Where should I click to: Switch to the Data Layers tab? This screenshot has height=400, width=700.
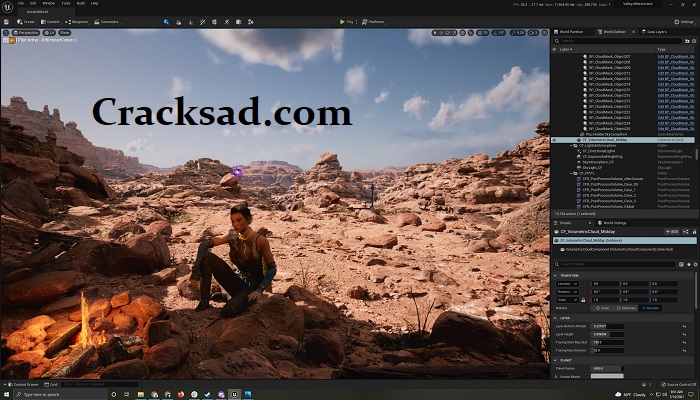(654, 32)
